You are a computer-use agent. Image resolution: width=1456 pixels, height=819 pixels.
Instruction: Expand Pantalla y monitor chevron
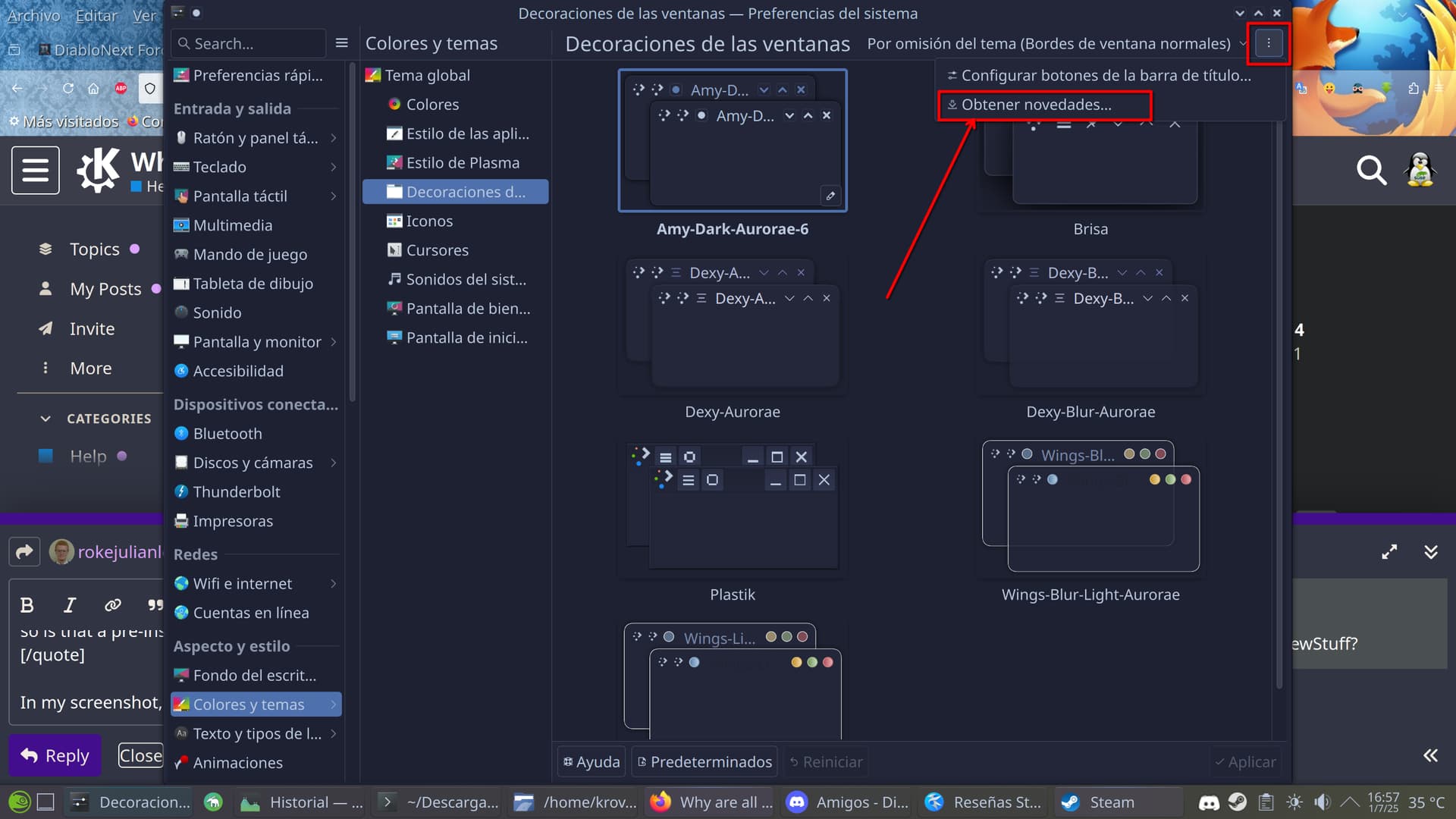(x=333, y=342)
